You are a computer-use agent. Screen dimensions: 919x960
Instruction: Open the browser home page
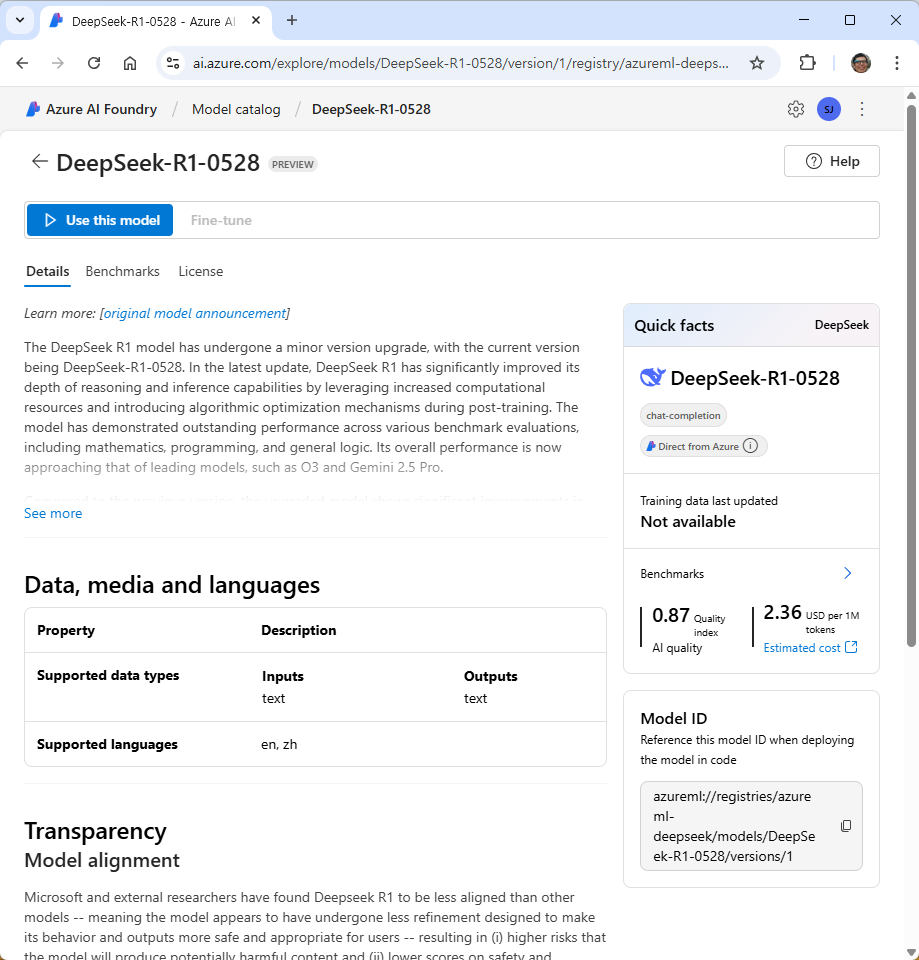tap(130, 63)
